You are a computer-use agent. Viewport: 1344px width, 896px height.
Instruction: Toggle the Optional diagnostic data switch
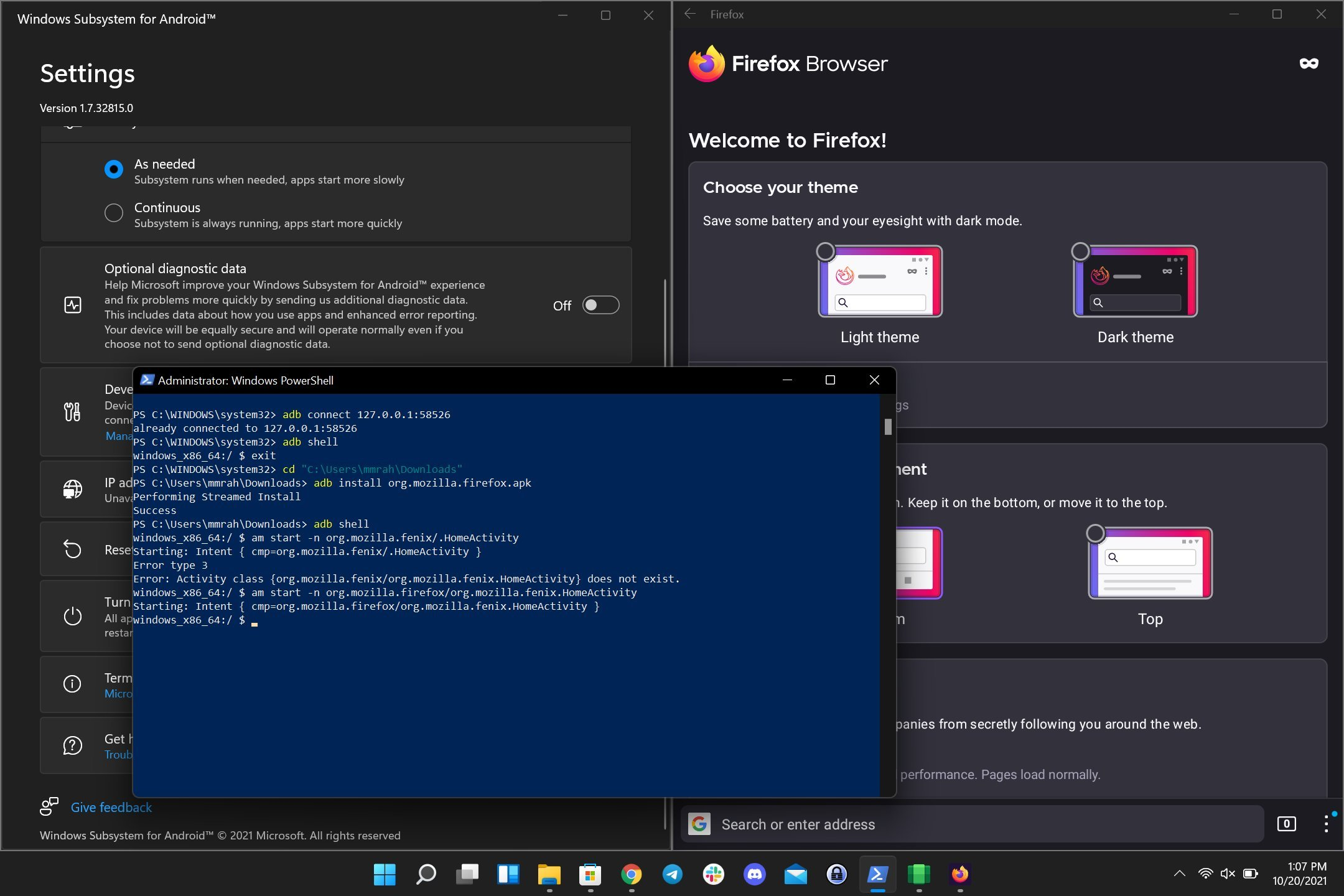click(600, 305)
